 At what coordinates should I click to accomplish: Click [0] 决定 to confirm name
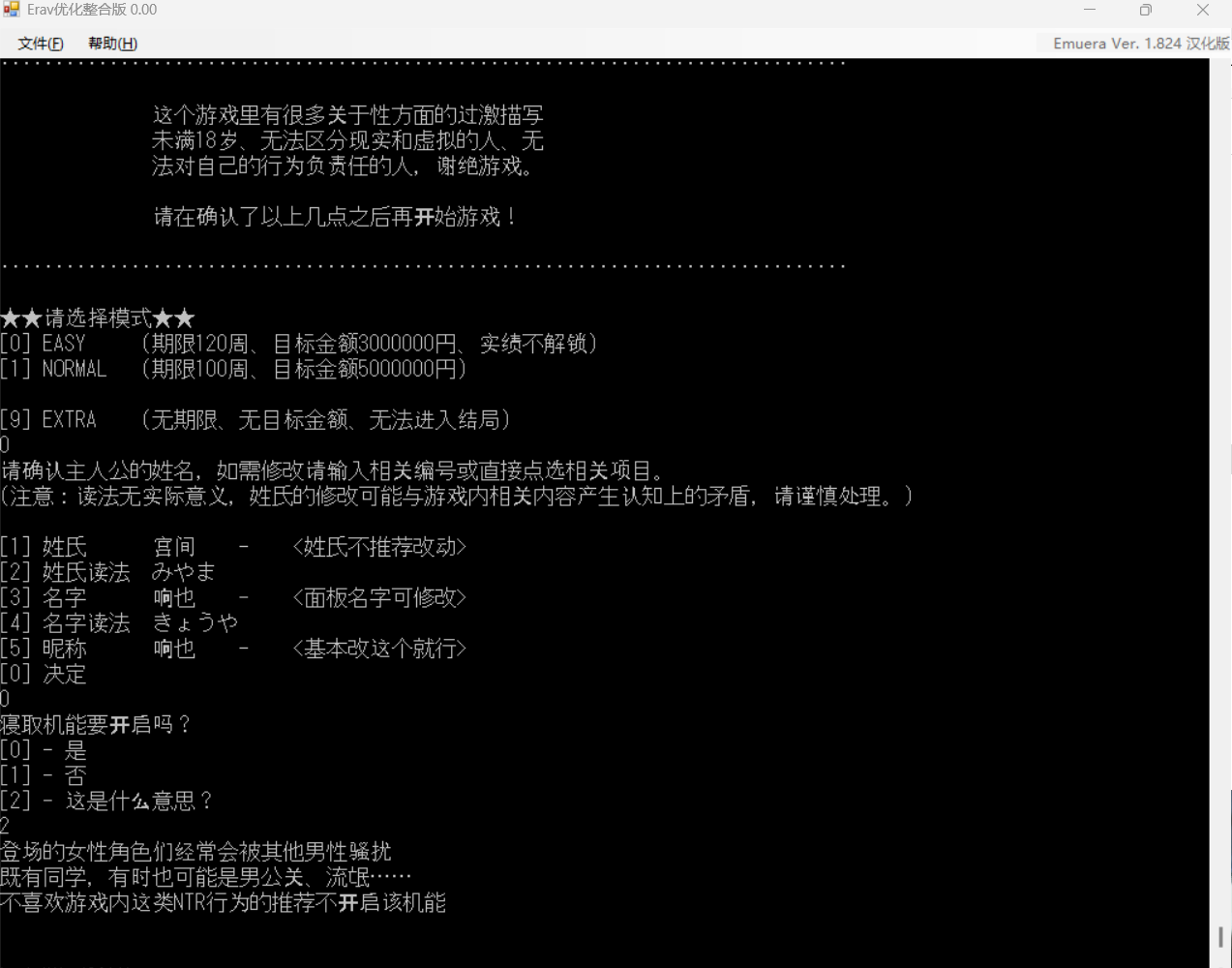pyautogui.click(x=44, y=674)
